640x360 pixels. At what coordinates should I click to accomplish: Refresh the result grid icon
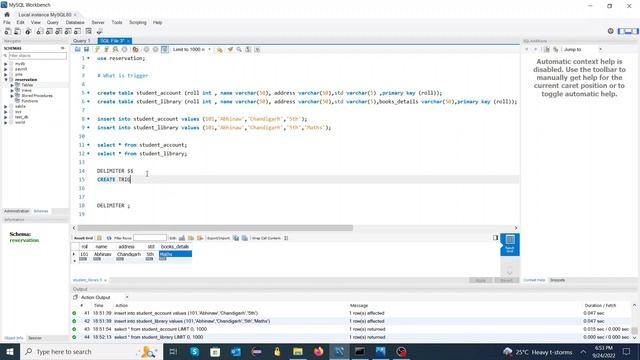(109, 238)
